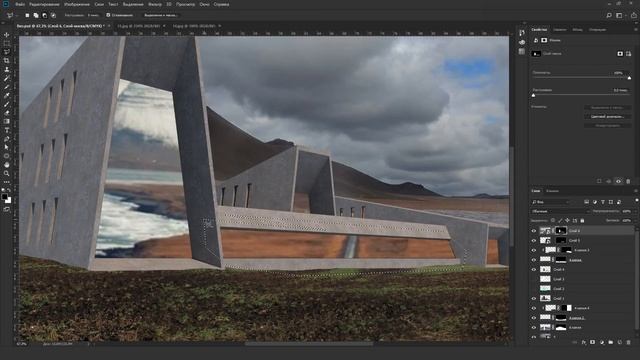Apply mask icon in Properties panel
This screenshot has height=360, width=640.
pos(609,181)
